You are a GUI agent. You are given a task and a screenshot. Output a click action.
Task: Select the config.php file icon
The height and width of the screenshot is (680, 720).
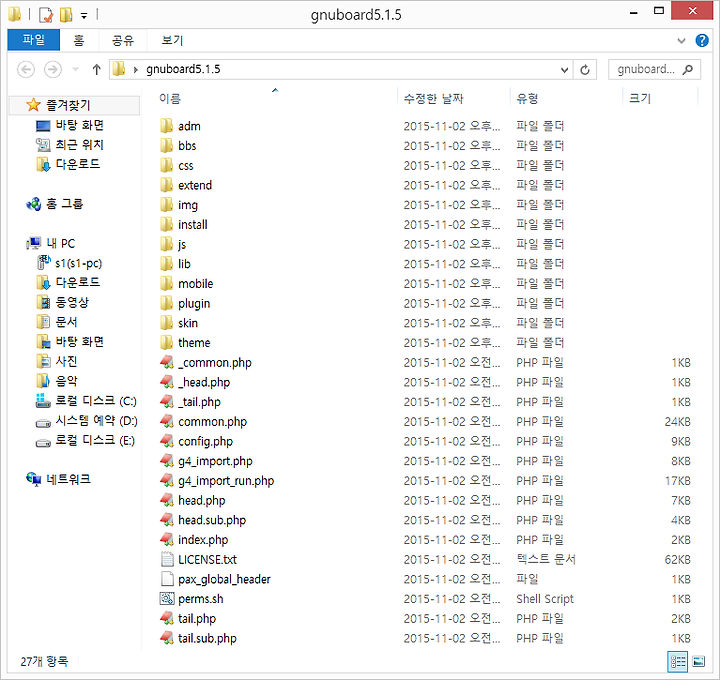click(x=167, y=441)
